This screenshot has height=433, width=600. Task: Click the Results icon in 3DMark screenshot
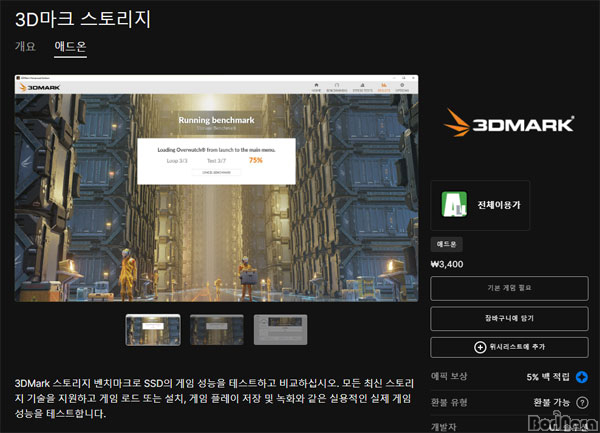click(x=384, y=87)
